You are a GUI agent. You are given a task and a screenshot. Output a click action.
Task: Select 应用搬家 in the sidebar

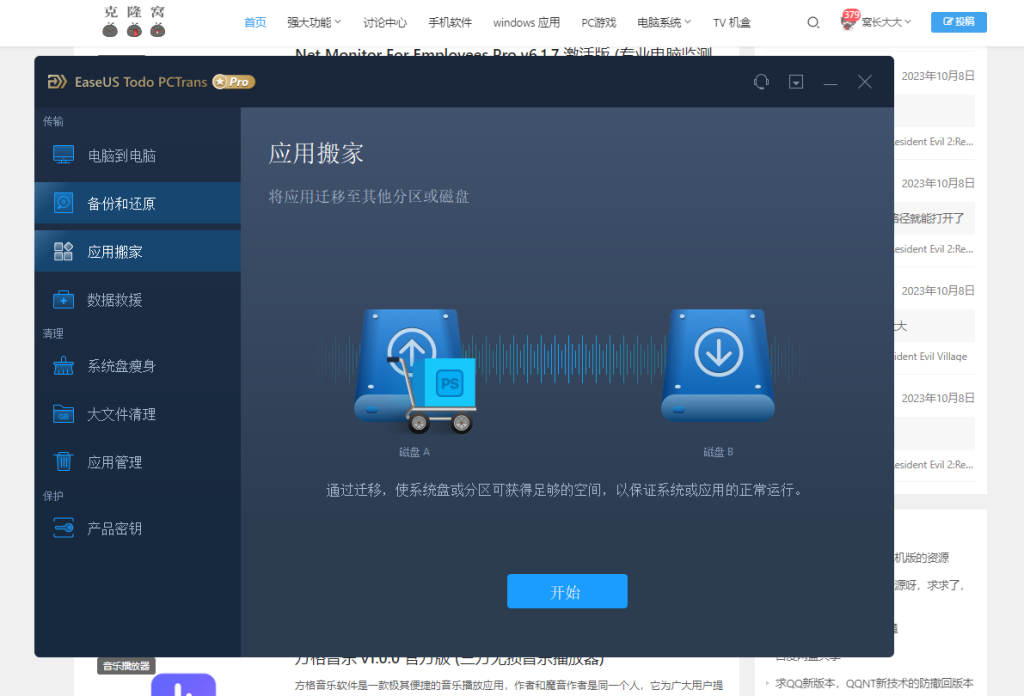138,251
